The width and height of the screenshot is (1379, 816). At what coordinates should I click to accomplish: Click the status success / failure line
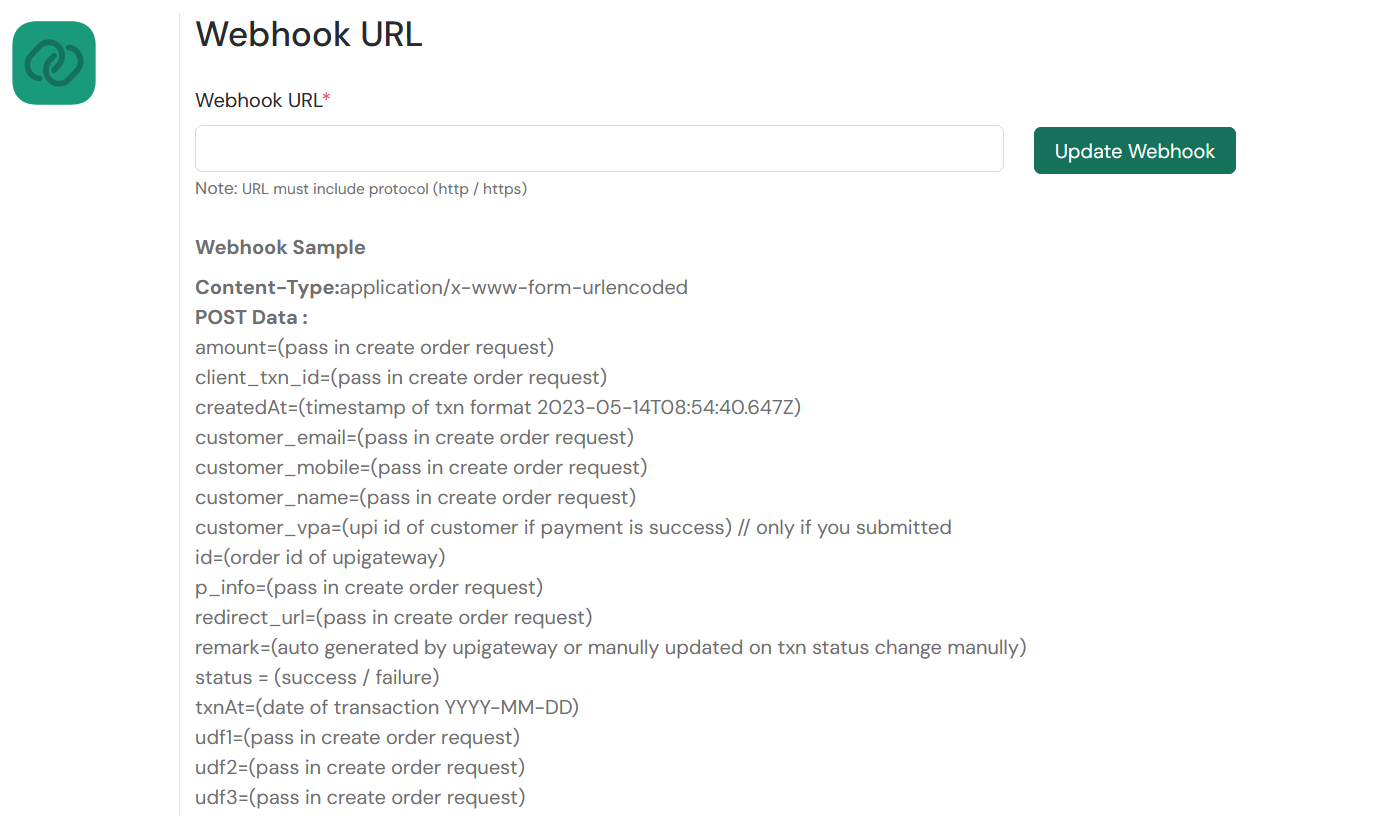click(317, 678)
